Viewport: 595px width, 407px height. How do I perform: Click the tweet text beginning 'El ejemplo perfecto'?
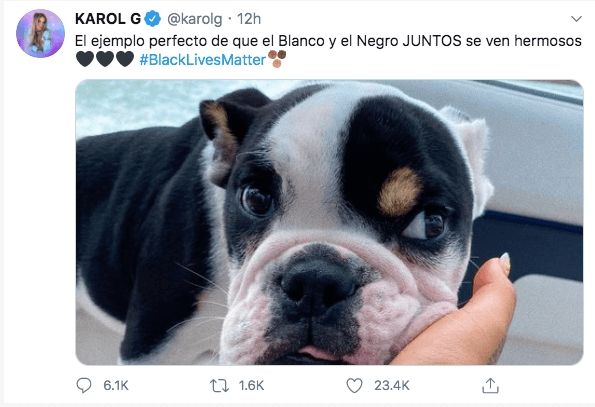[x=328, y=41]
